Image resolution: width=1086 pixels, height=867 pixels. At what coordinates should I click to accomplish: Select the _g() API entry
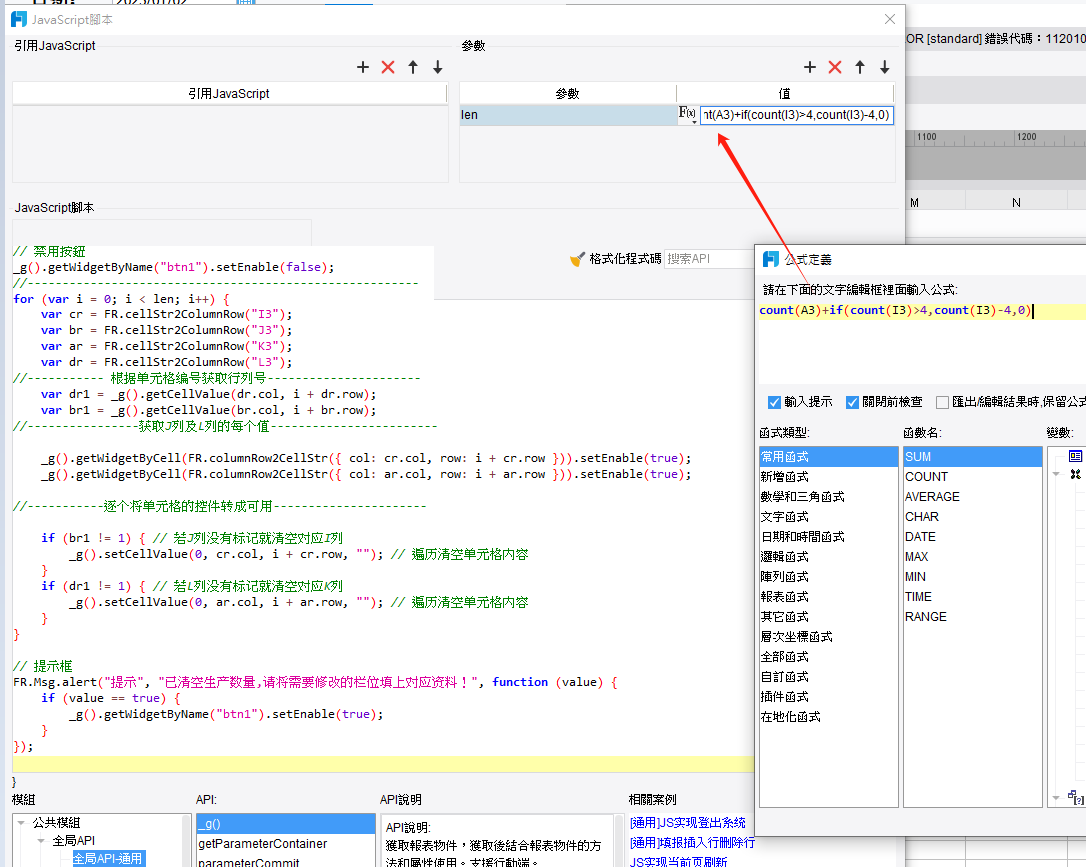click(285, 824)
